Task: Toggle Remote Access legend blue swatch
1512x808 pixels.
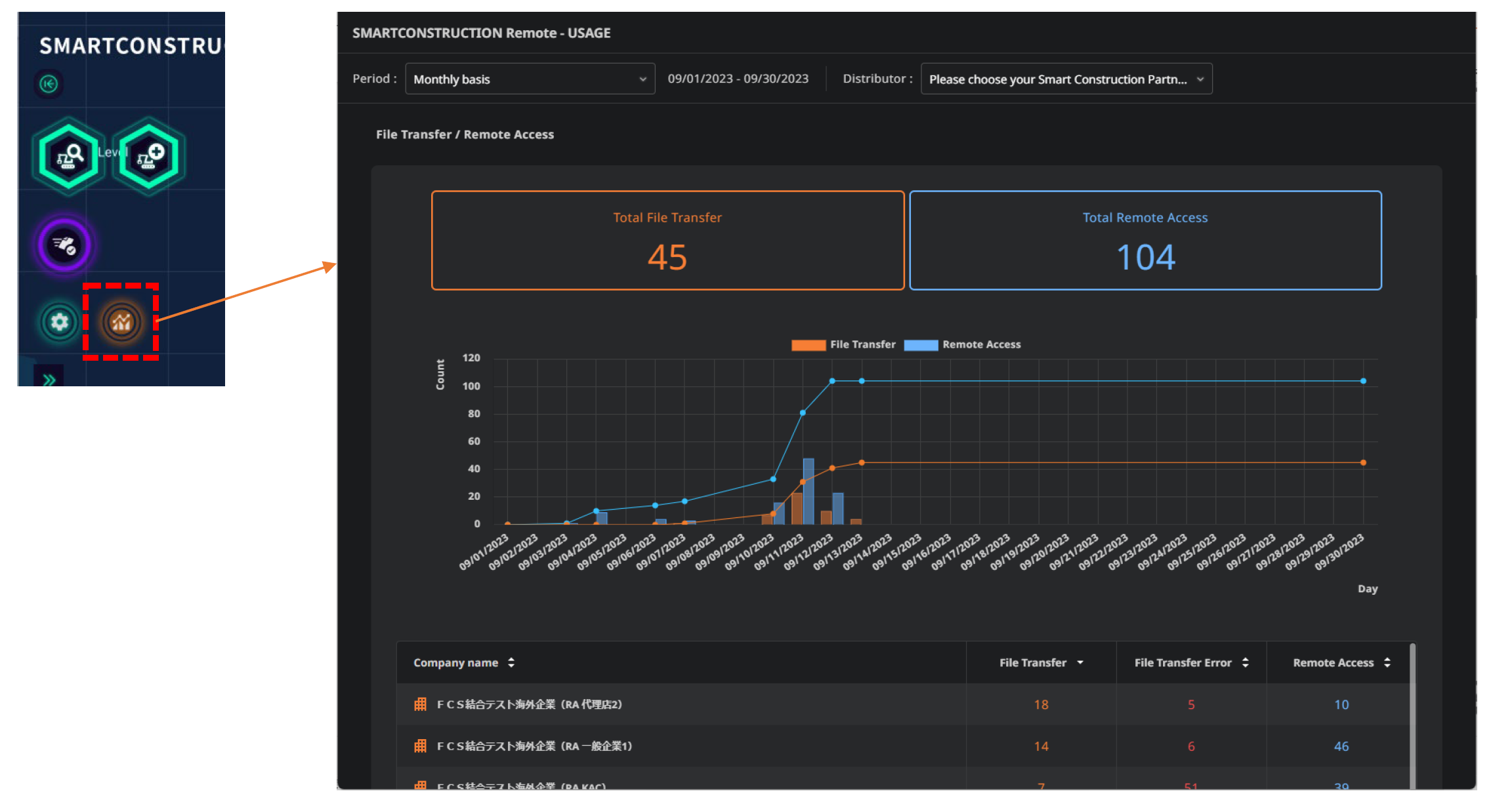Action: coord(921,345)
